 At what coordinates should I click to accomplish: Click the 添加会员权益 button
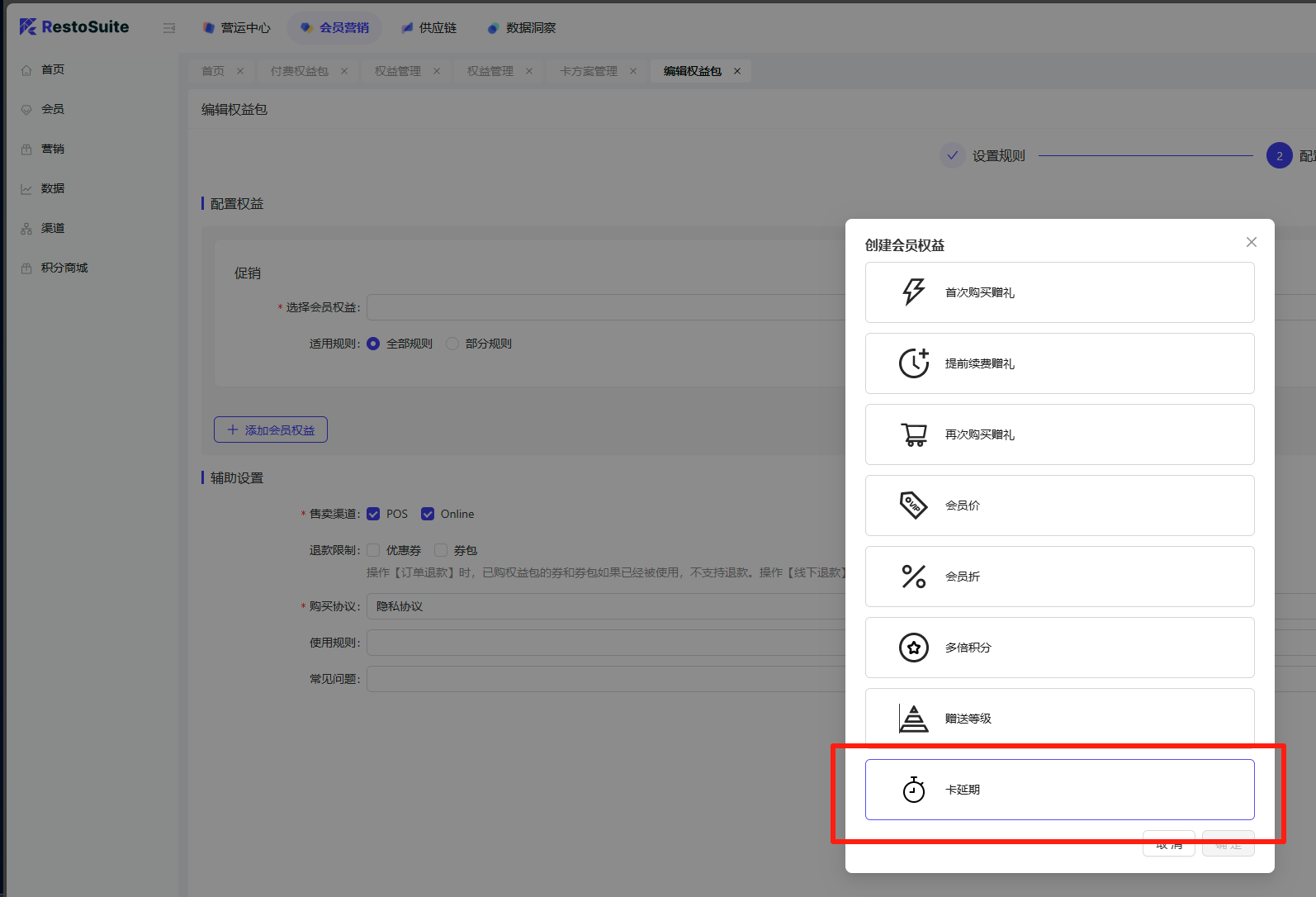coord(271,430)
